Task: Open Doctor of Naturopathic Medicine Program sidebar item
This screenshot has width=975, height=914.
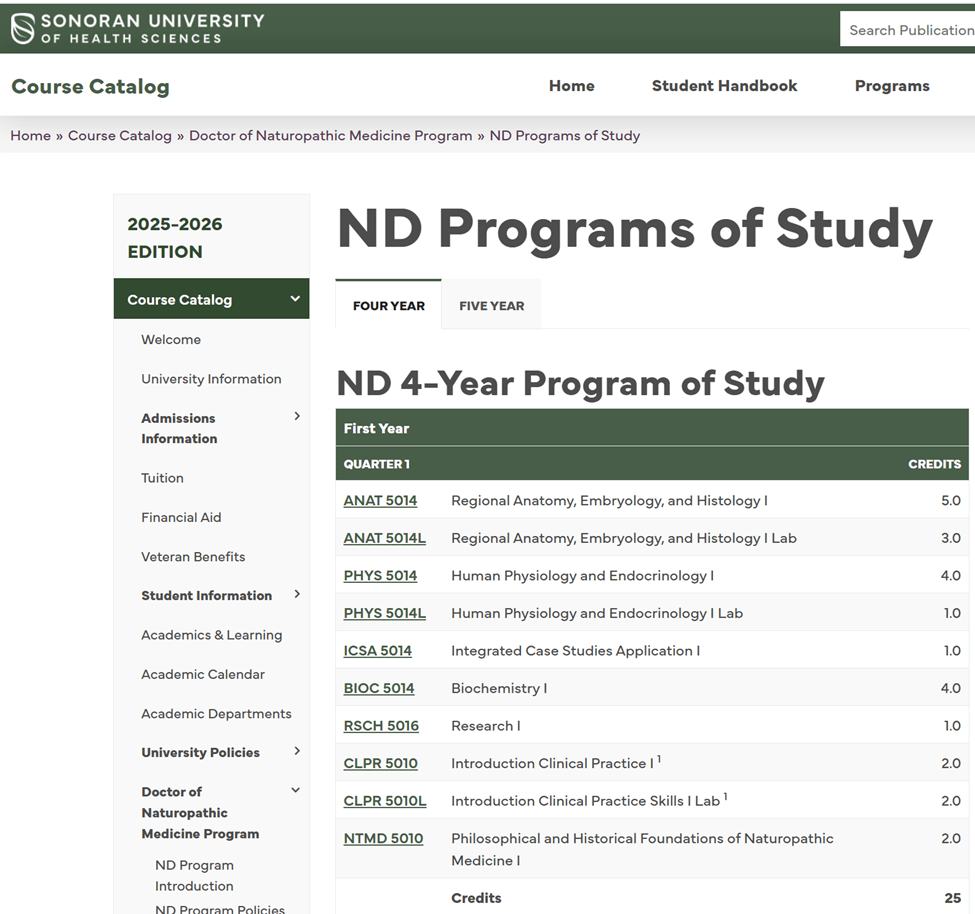Action: point(200,813)
